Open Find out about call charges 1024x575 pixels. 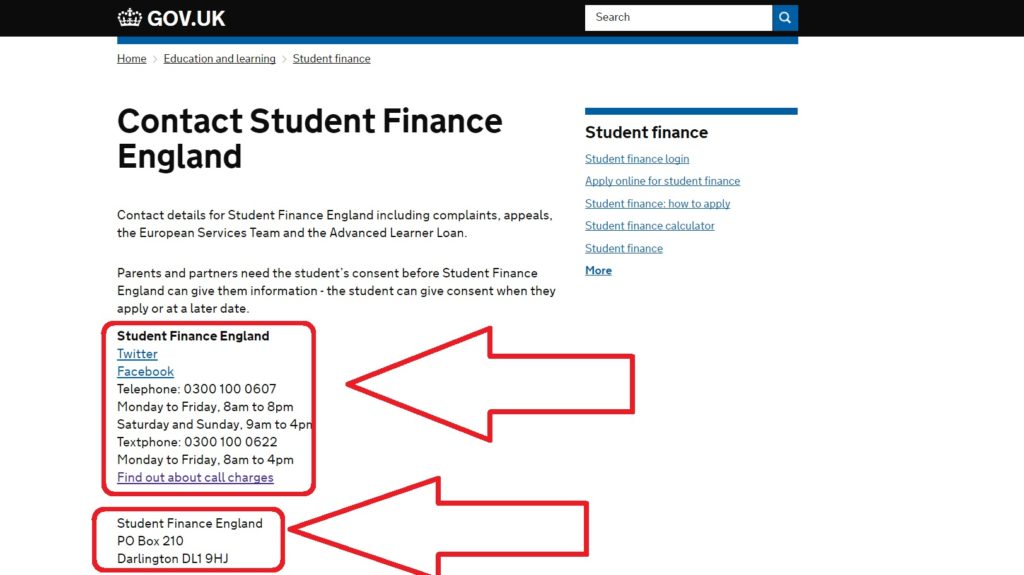pos(195,478)
